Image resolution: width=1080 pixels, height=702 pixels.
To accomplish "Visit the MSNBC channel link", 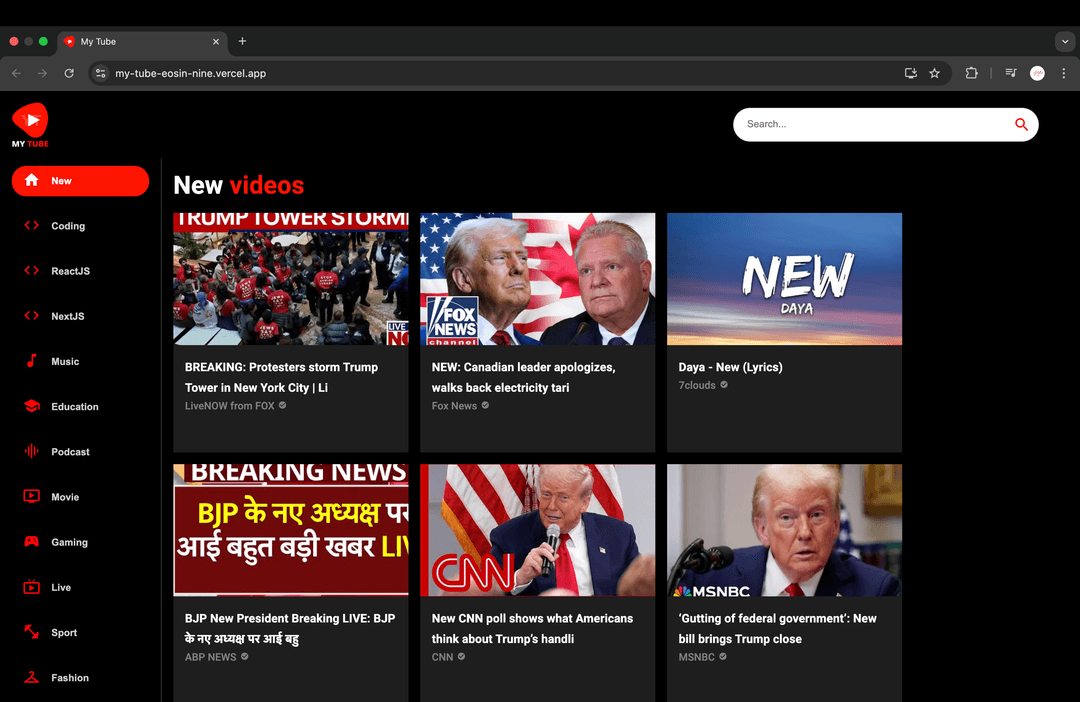I will point(702,657).
